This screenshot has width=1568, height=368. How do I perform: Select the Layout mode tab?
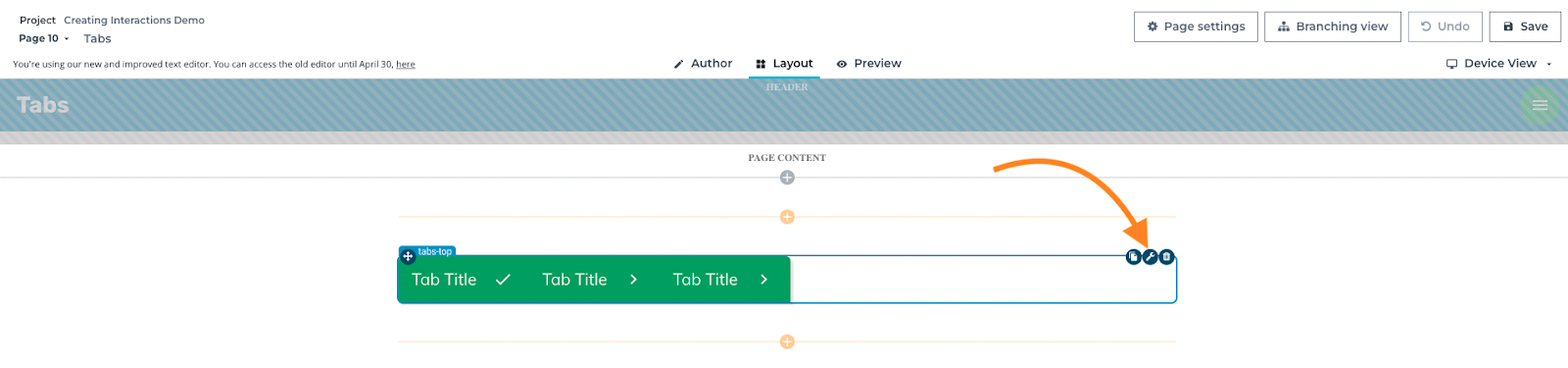784,63
